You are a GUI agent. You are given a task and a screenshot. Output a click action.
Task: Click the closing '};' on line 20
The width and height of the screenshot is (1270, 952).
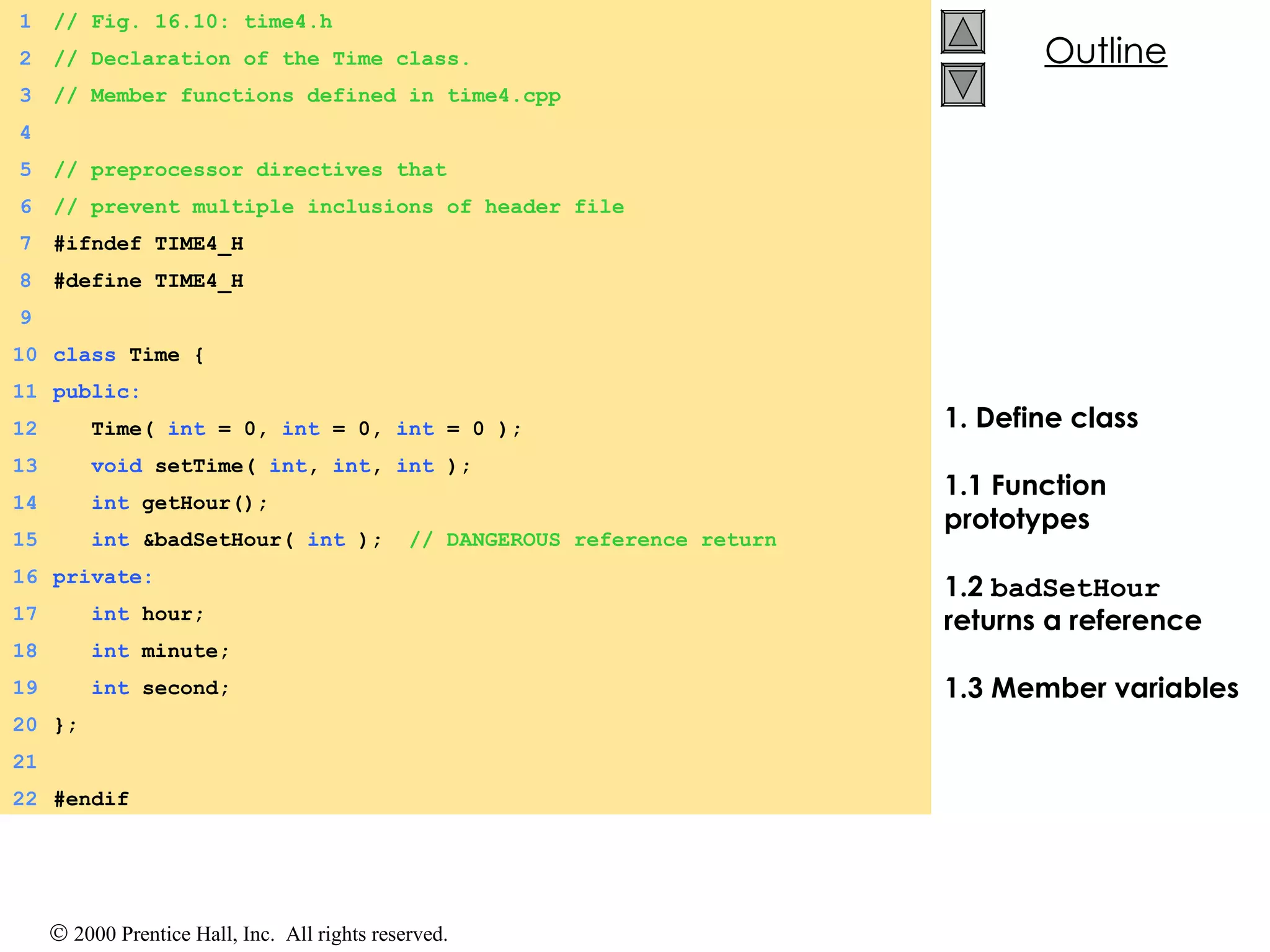point(65,725)
